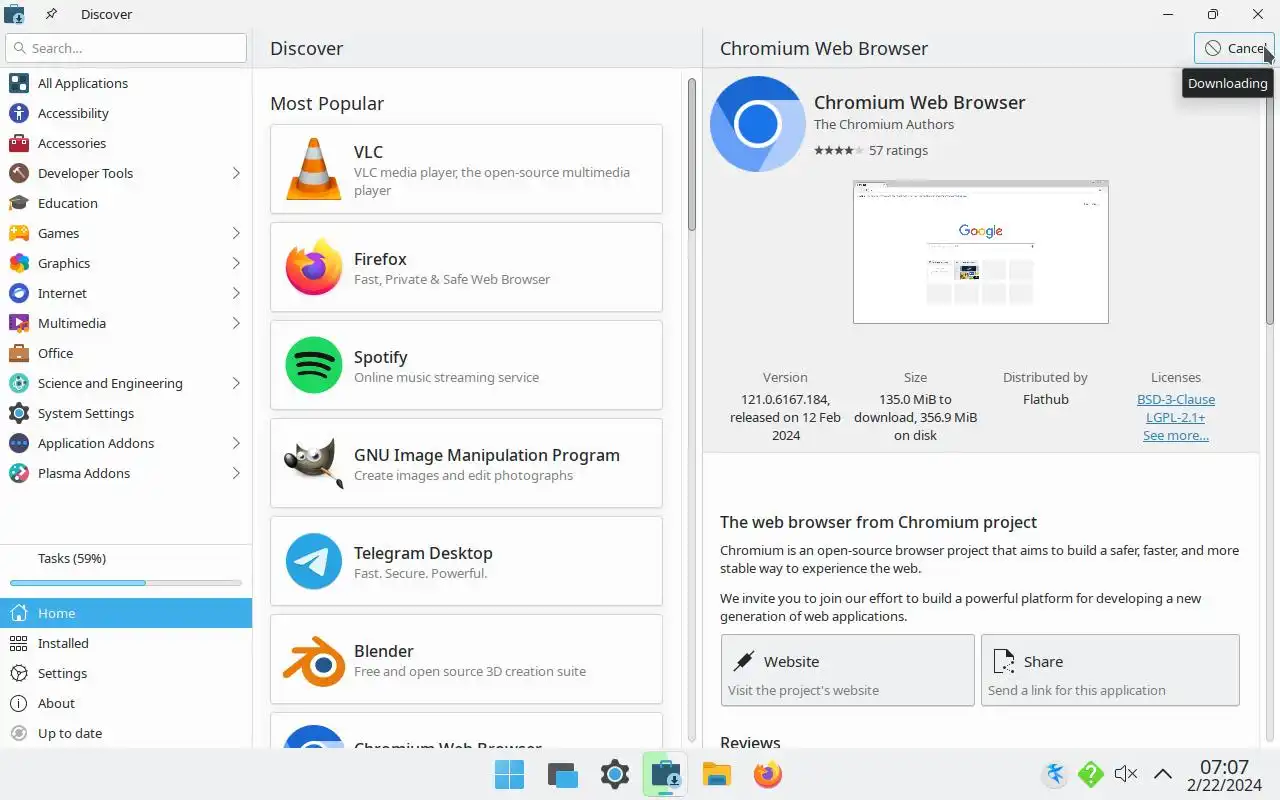Expand Science and Engineering subcategories
1280x800 pixels.
pyautogui.click(x=236, y=383)
